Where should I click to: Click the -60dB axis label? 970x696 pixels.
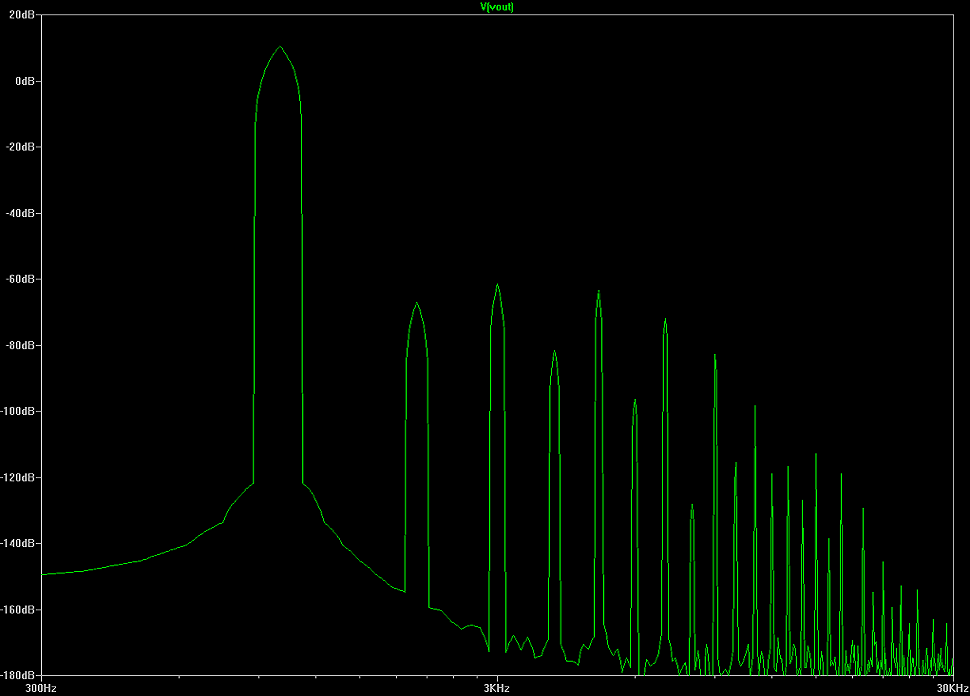pyautogui.click(x=20, y=279)
